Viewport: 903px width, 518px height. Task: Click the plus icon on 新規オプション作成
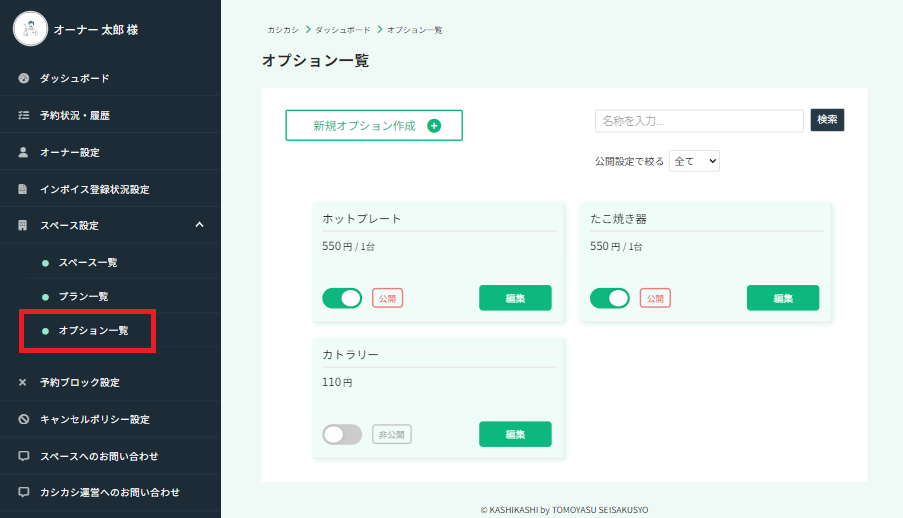pos(434,126)
